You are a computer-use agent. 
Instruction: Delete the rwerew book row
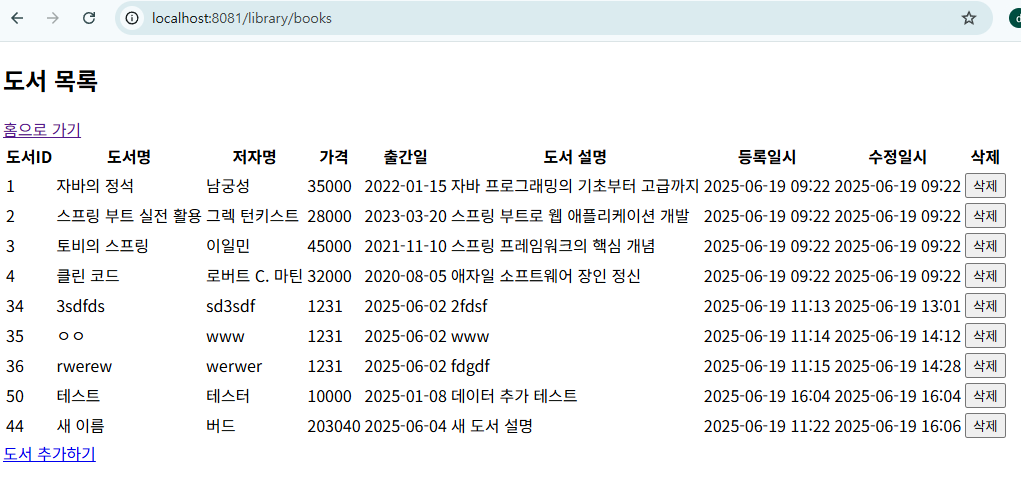point(985,365)
